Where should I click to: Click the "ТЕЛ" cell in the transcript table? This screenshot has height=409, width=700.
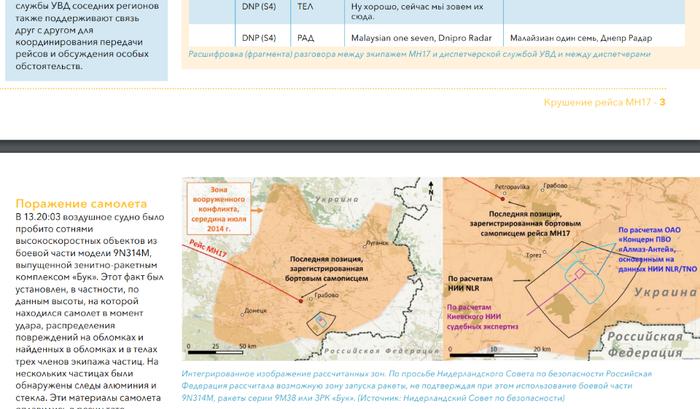[x=305, y=7]
